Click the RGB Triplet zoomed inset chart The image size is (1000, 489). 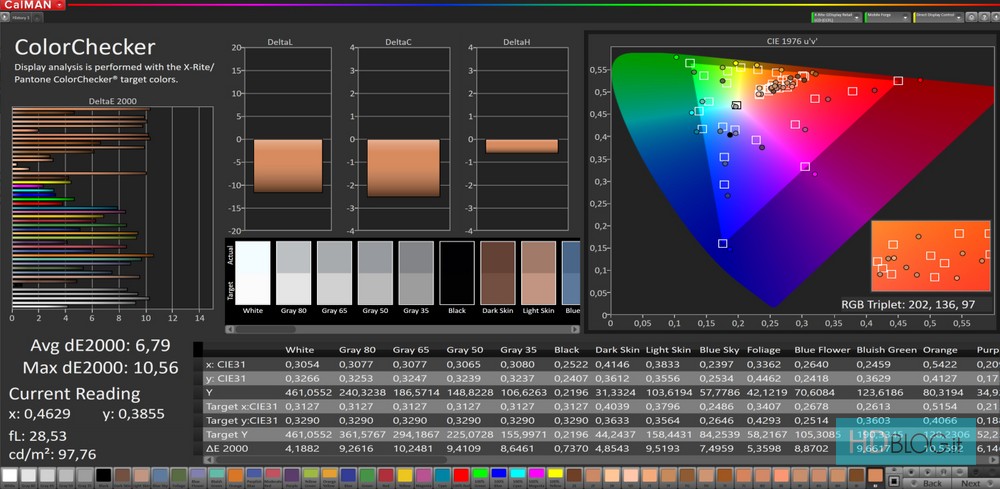[x=929, y=255]
